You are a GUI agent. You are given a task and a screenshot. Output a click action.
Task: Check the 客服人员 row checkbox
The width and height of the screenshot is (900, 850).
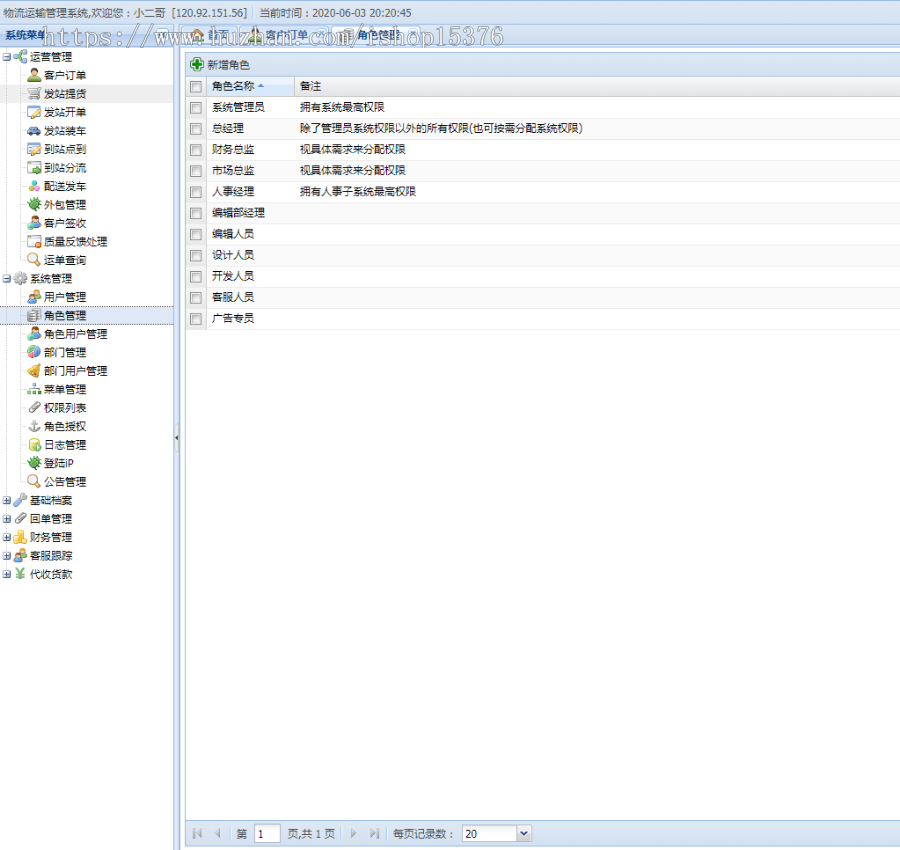coord(196,298)
